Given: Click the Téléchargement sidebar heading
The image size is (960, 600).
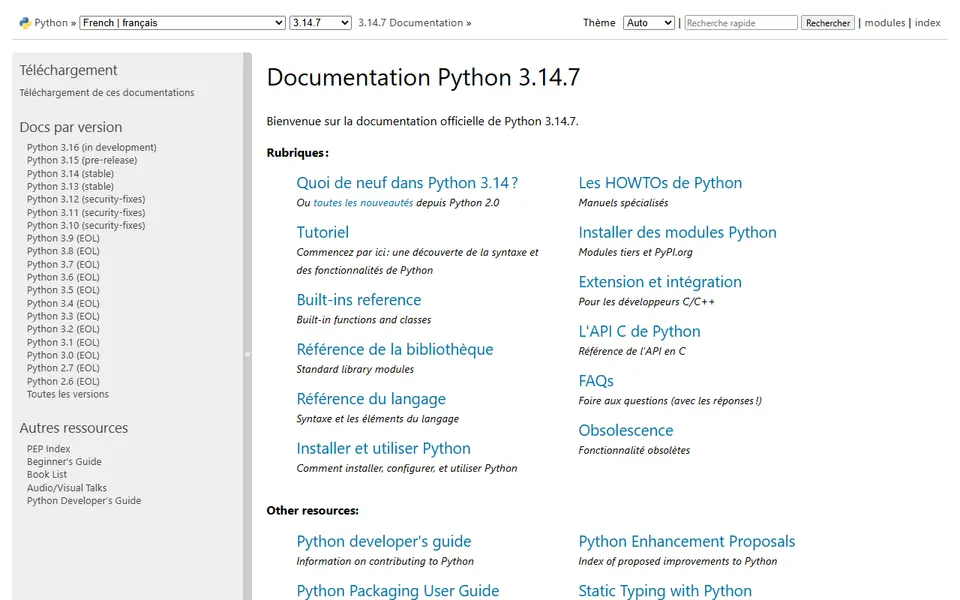Looking at the screenshot, I should [x=68, y=70].
